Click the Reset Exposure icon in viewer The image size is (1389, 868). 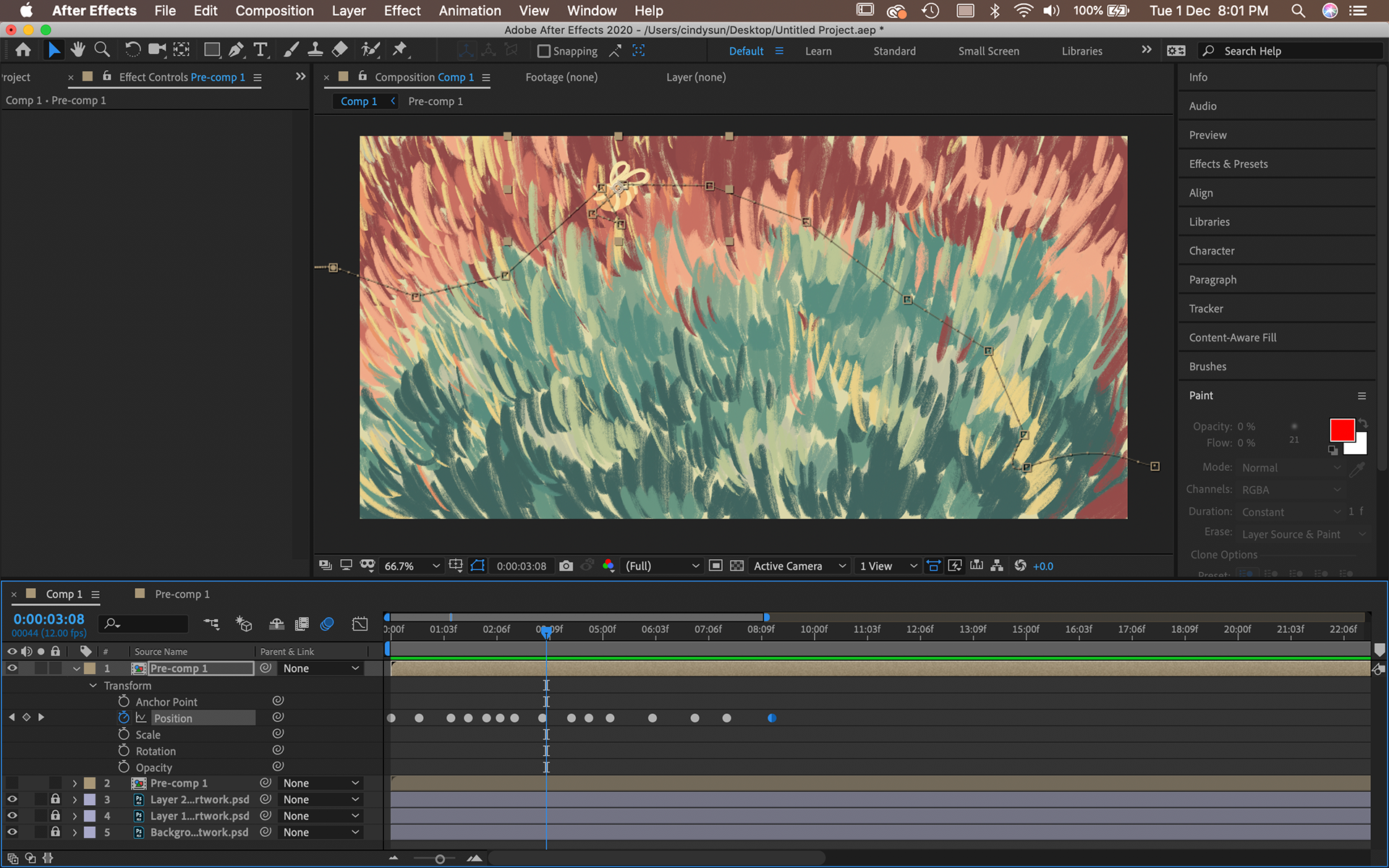pos(1020,566)
